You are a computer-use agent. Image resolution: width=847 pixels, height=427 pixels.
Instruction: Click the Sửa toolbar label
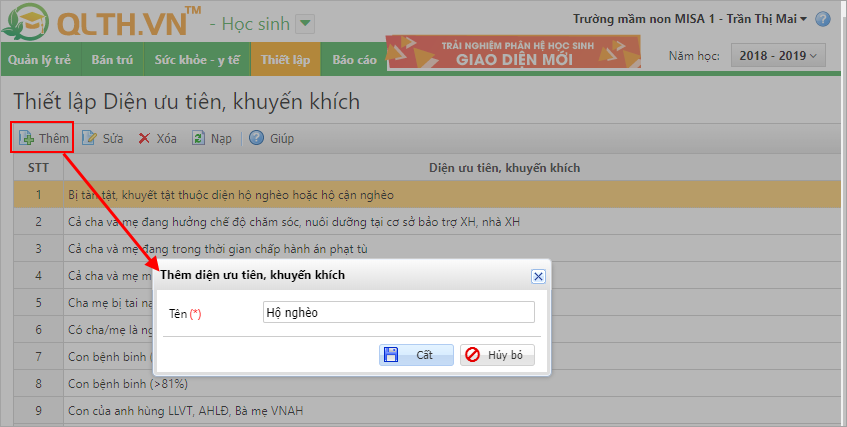tap(113, 139)
